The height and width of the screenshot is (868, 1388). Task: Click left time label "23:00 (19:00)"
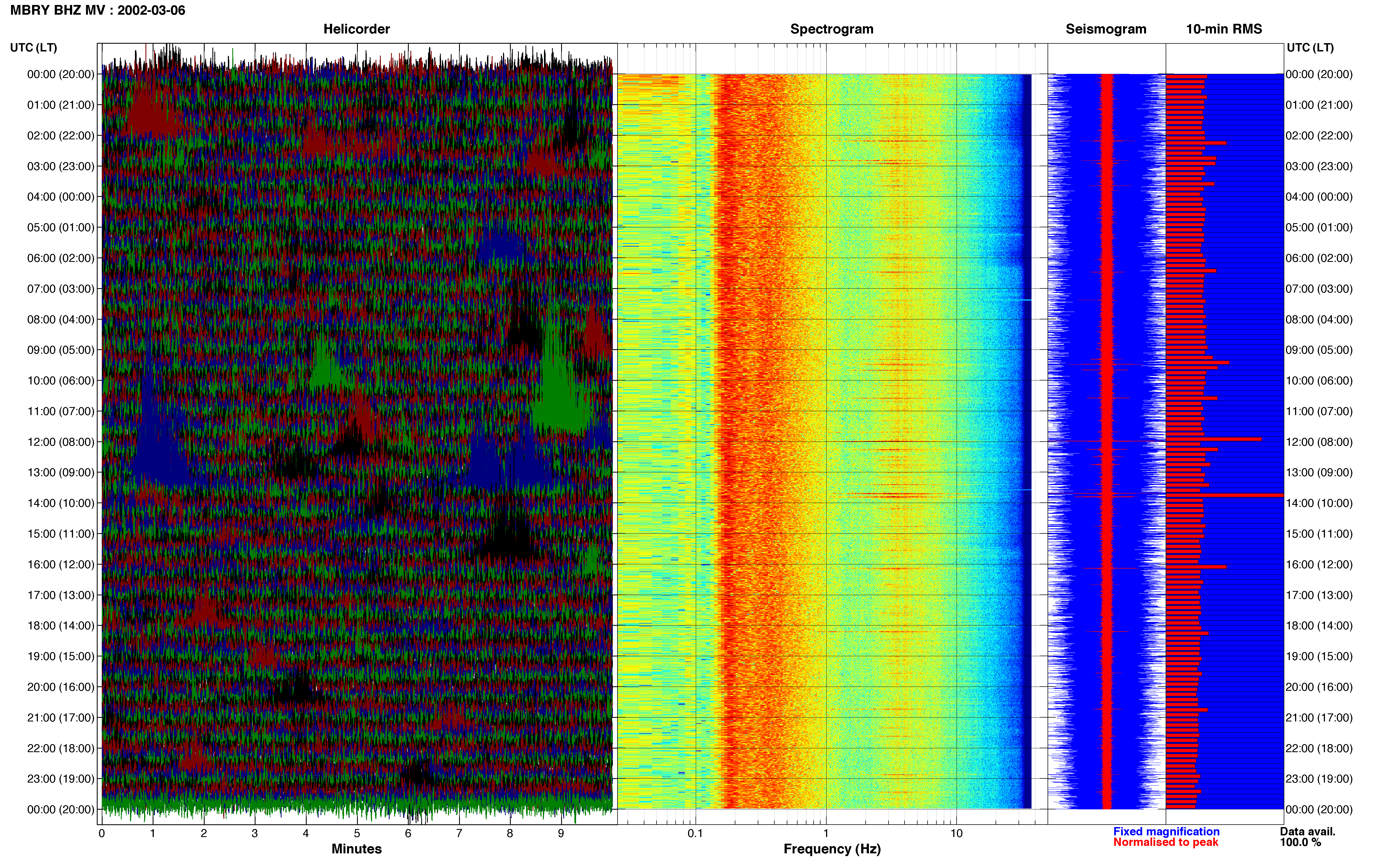click(61, 779)
